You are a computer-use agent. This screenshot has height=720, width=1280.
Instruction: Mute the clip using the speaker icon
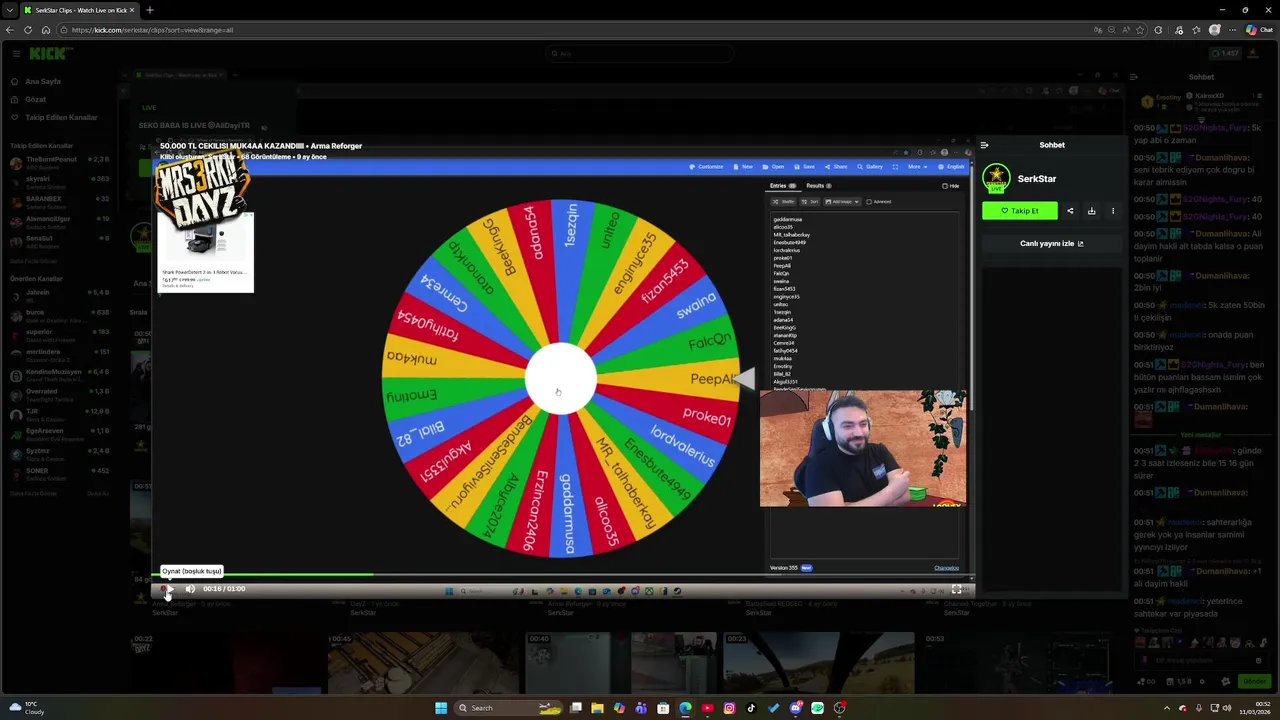click(x=190, y=589)
